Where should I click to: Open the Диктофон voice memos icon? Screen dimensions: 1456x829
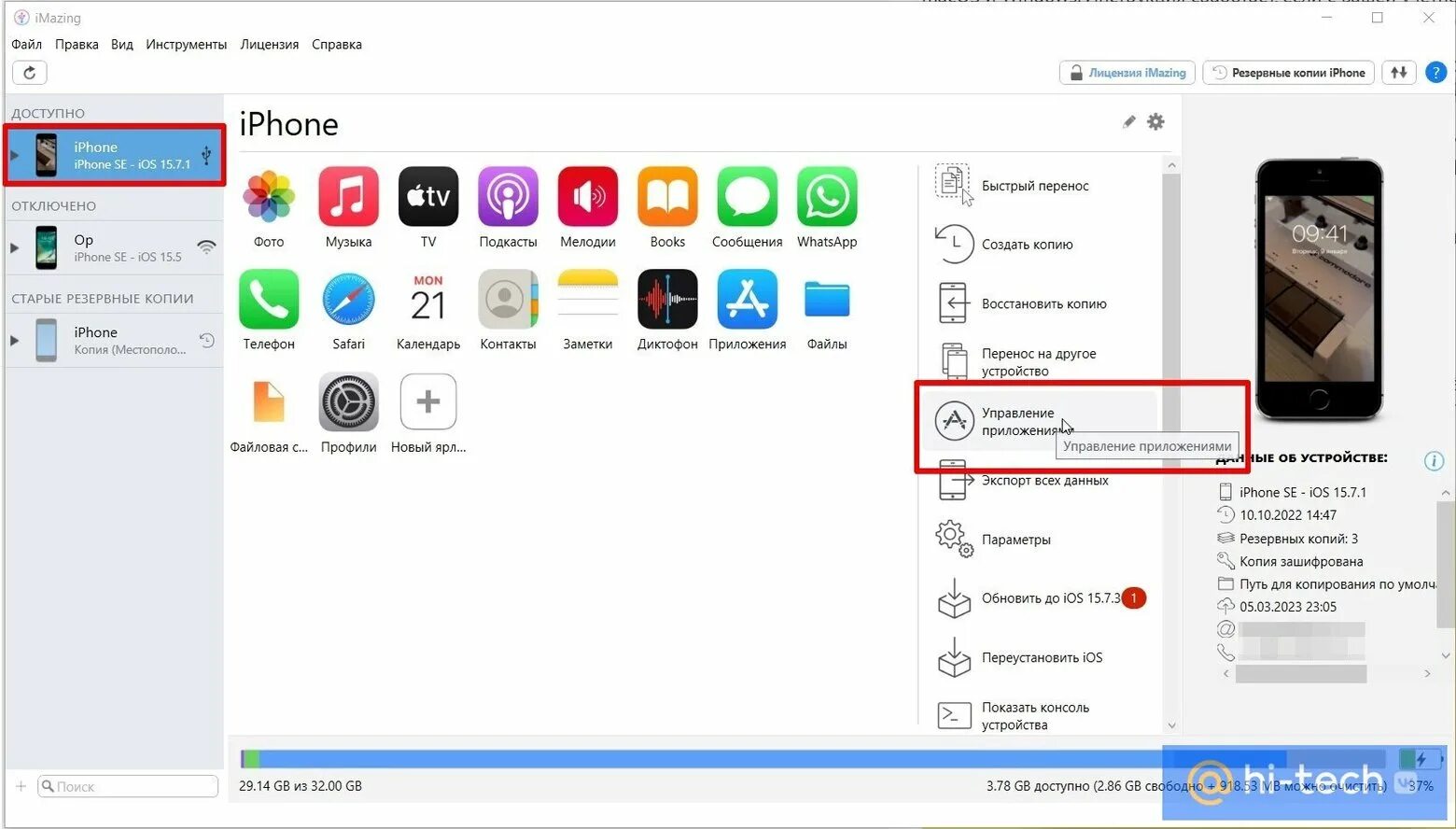coord(667,300)
